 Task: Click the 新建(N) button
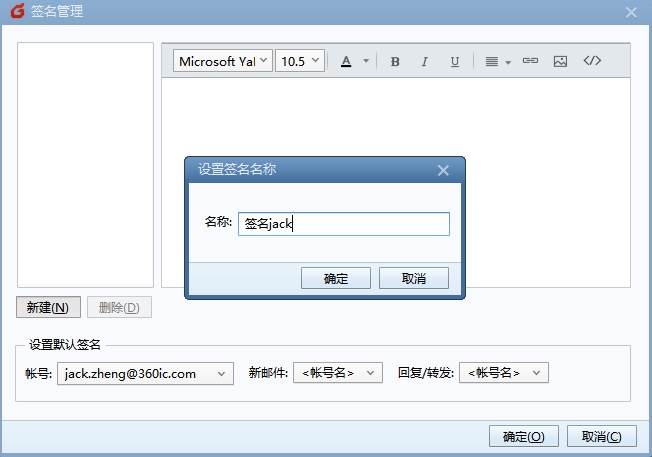tap(48, 307)
